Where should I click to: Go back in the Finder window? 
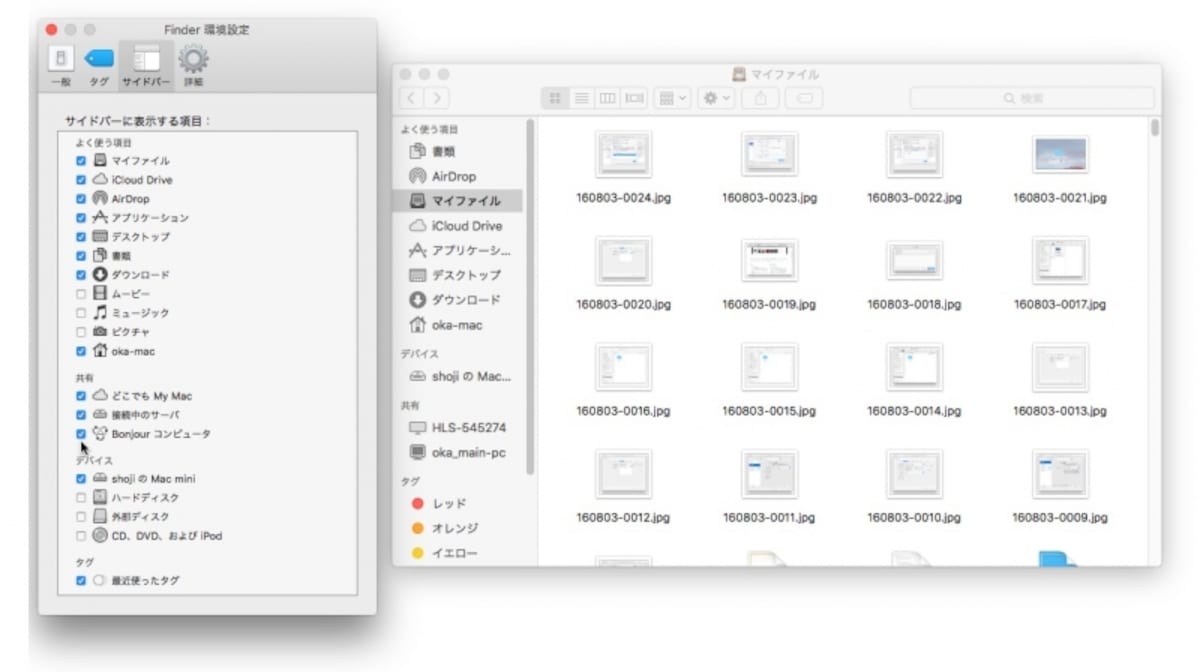pos(413,98)
